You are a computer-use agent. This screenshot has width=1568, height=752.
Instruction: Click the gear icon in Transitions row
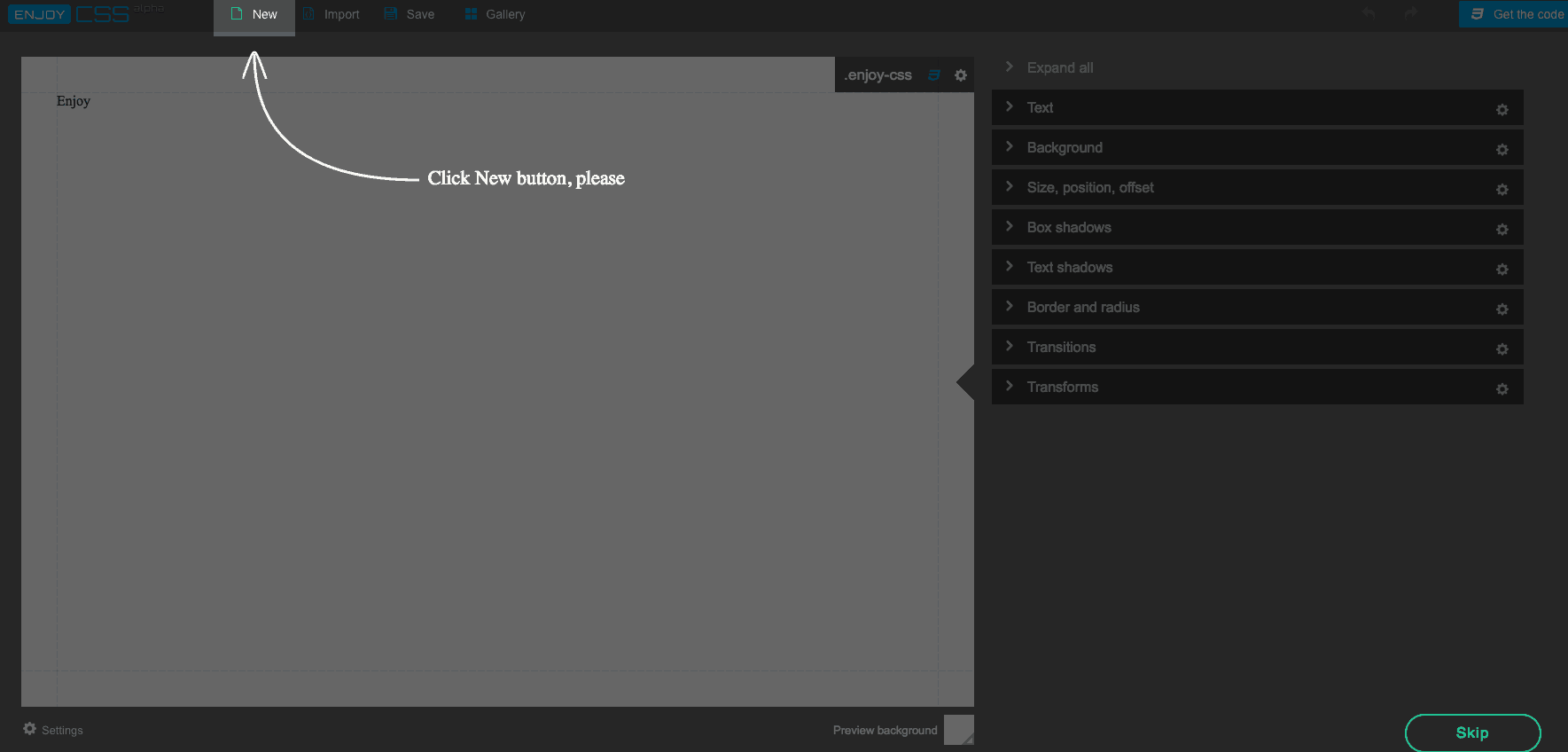(x=1502, y=349)
